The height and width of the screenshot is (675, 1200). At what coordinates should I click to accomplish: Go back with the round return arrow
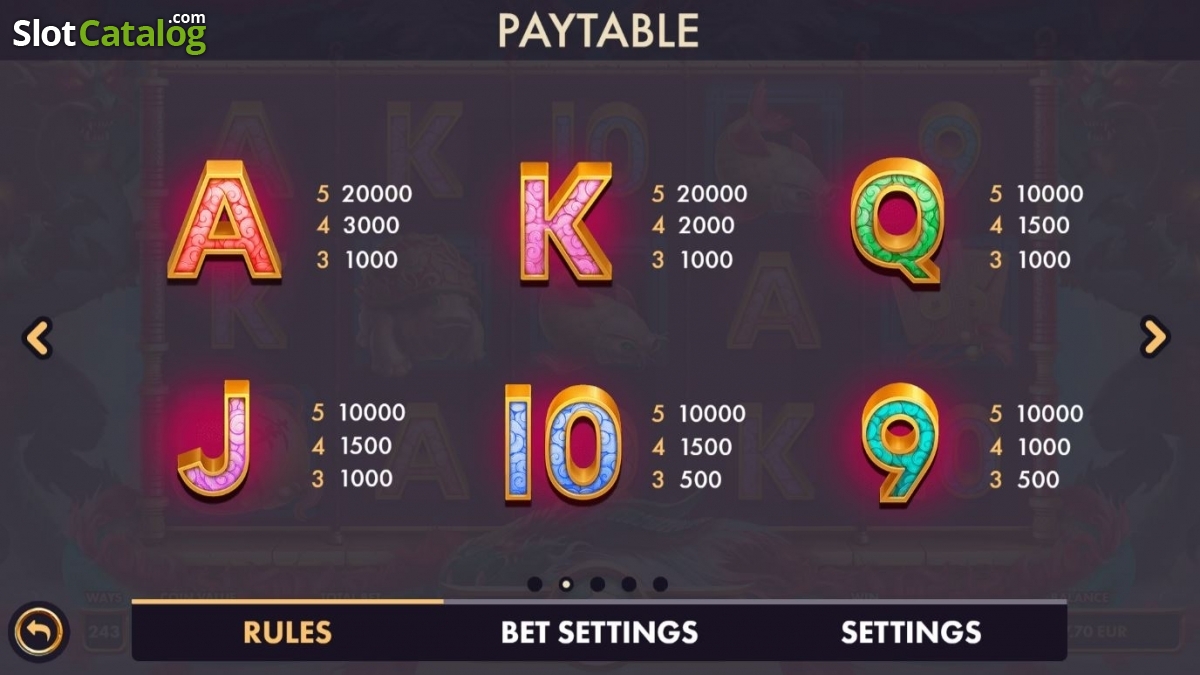tap(38, 632)
